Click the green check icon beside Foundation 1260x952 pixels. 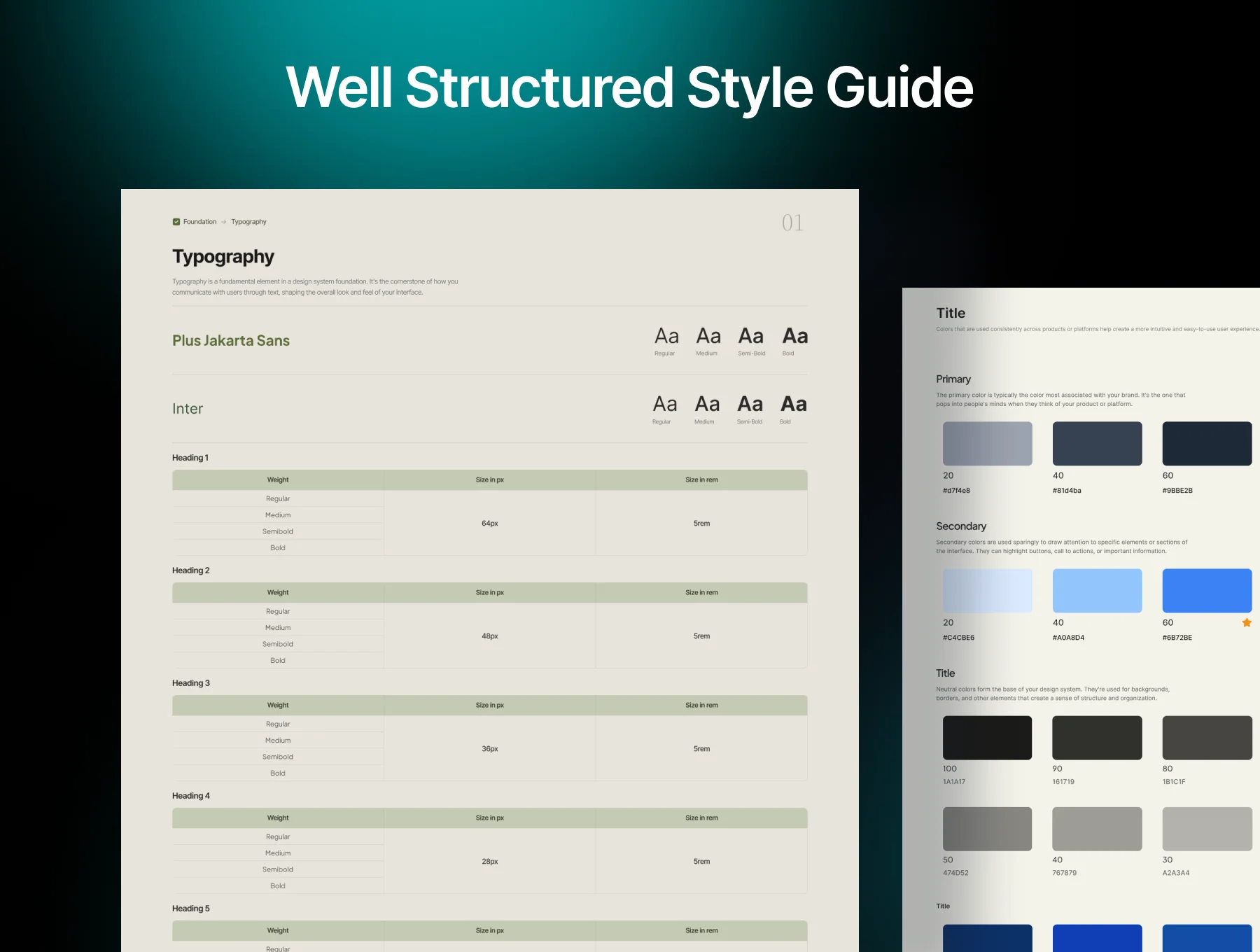[176, 222]
